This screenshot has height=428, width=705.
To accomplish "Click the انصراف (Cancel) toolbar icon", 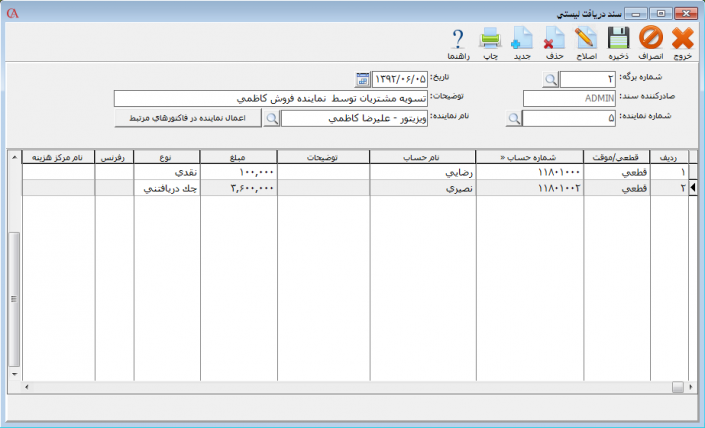I will click(x=650, y=40).
